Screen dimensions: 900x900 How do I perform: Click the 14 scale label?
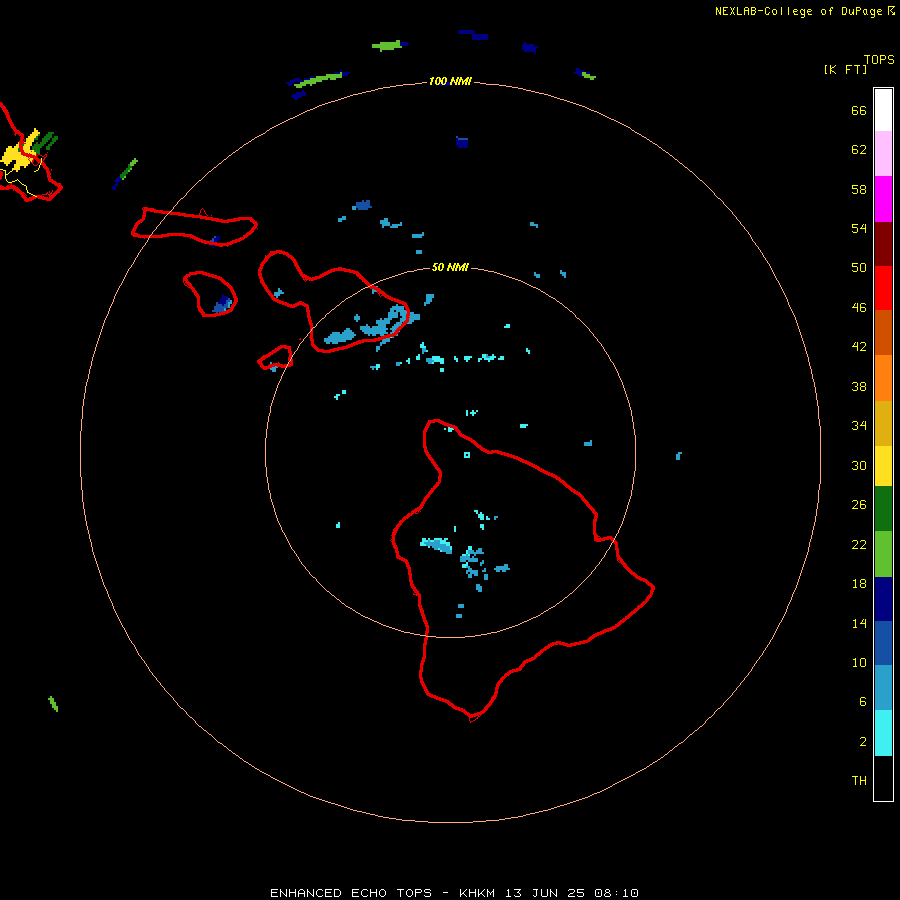[x=859, y=623]
